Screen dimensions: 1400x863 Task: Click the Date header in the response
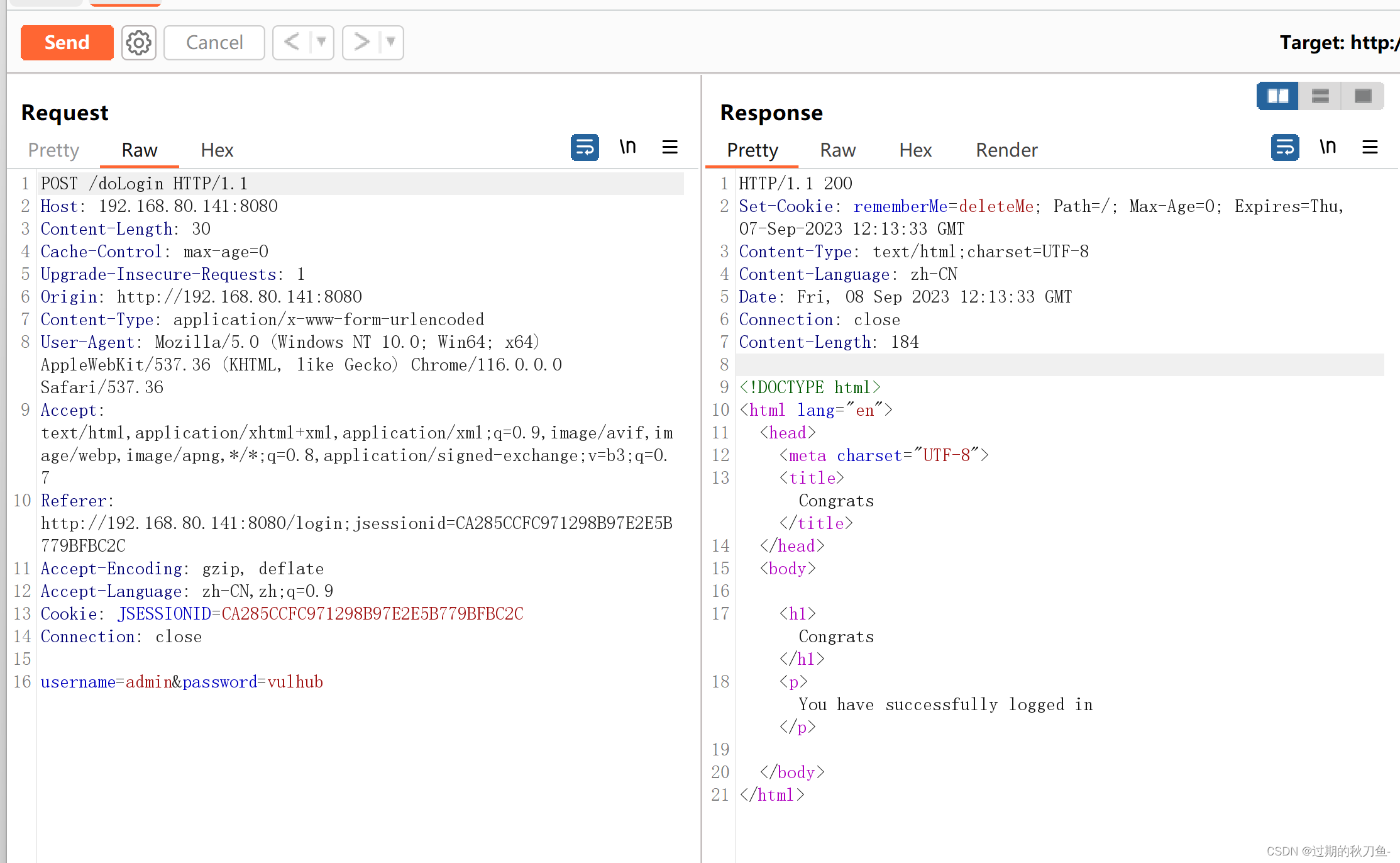(x=905, y=297)
